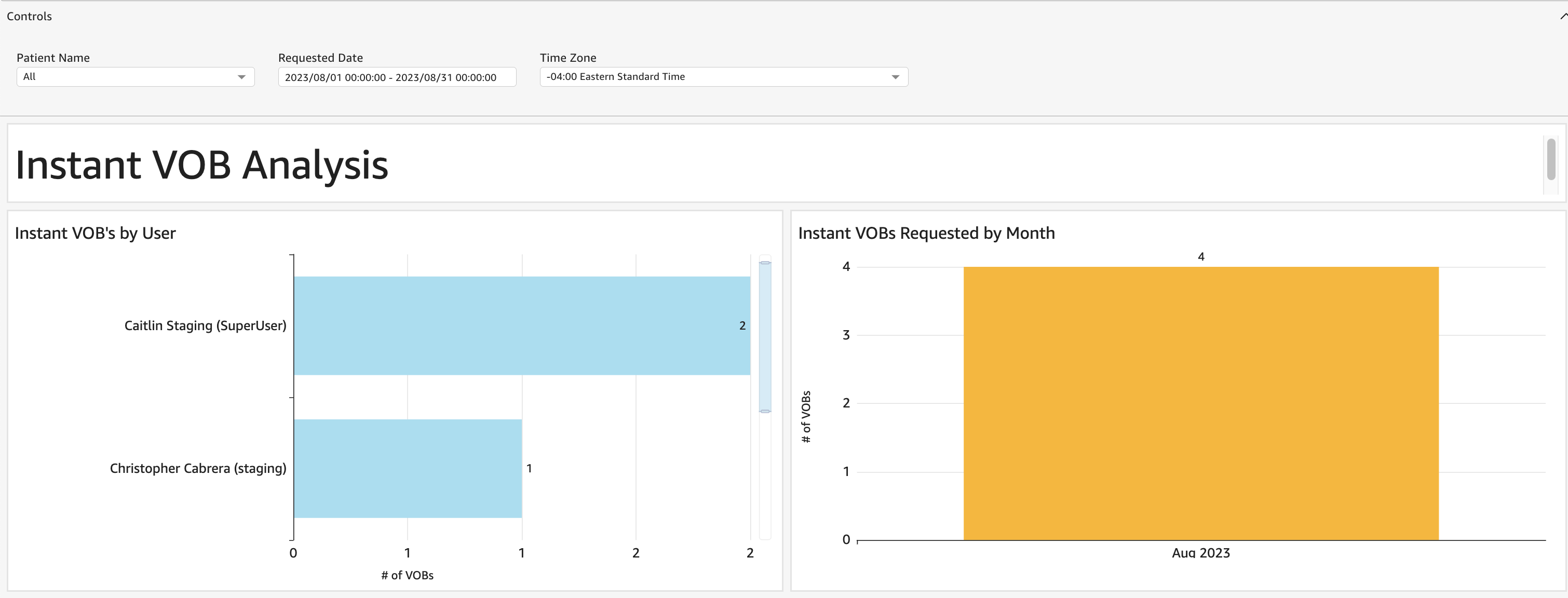The image size is (1568, 598).
Task: Click the top handle of chart scroll slider
Action: 765,263
